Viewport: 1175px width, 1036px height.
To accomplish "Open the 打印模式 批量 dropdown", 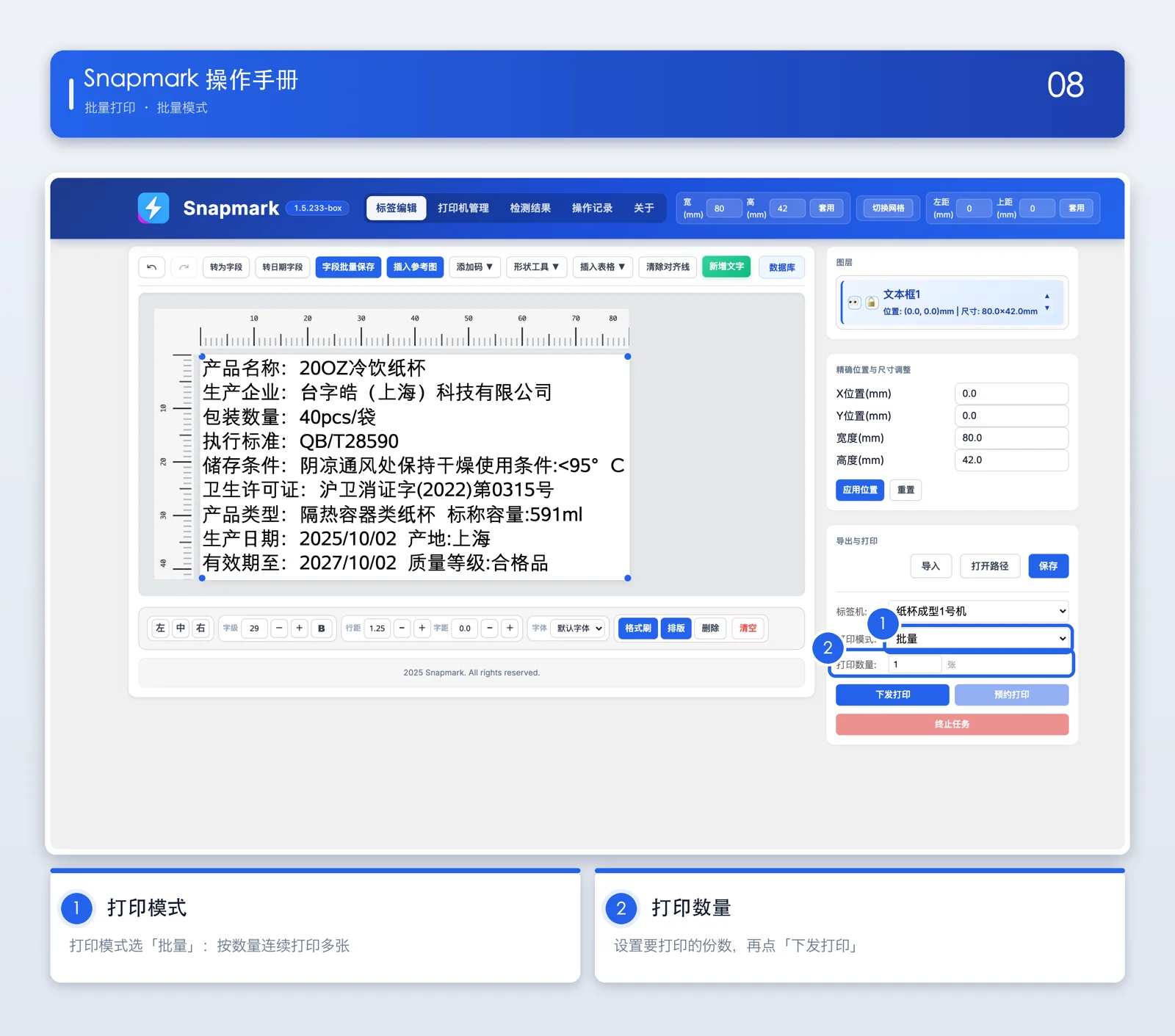I will click(x=978, y=639).
